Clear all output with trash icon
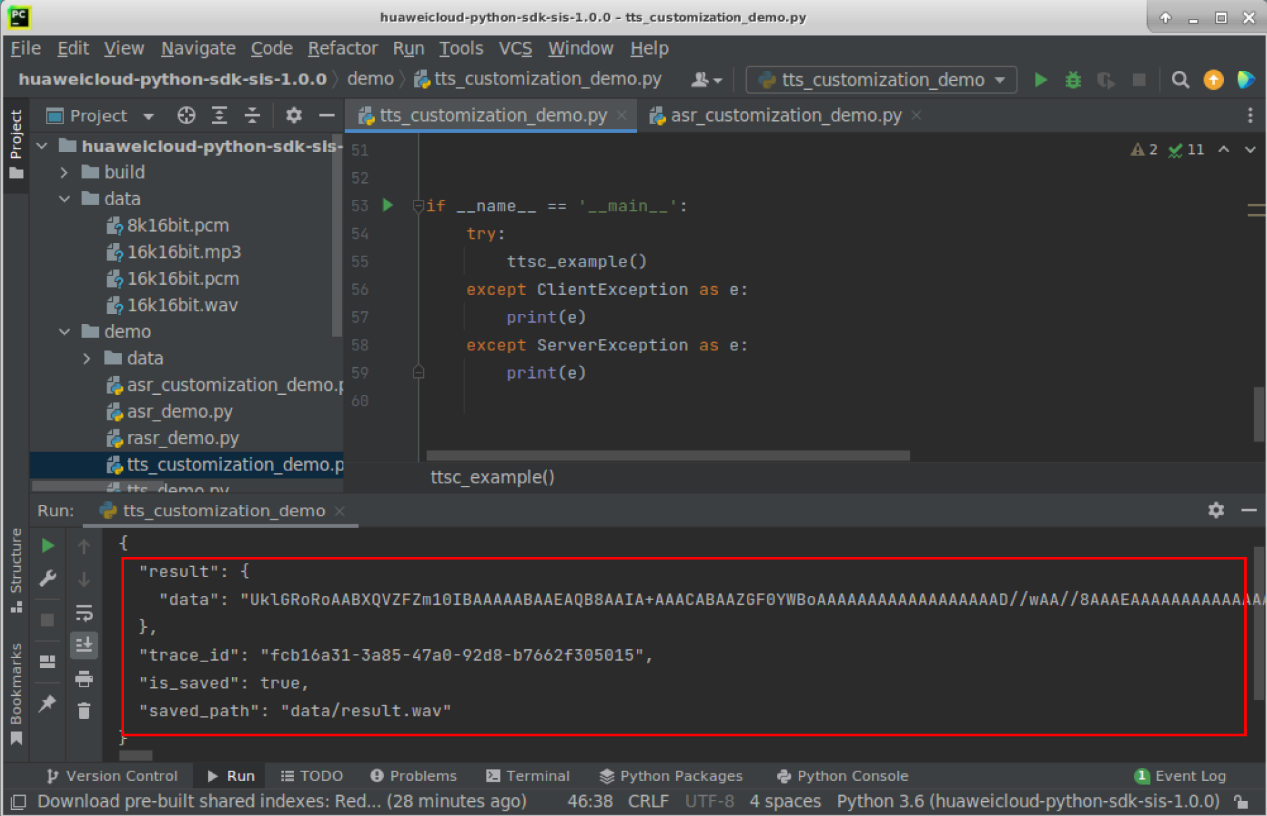1267x816 pixels. [x=84, y=711]
